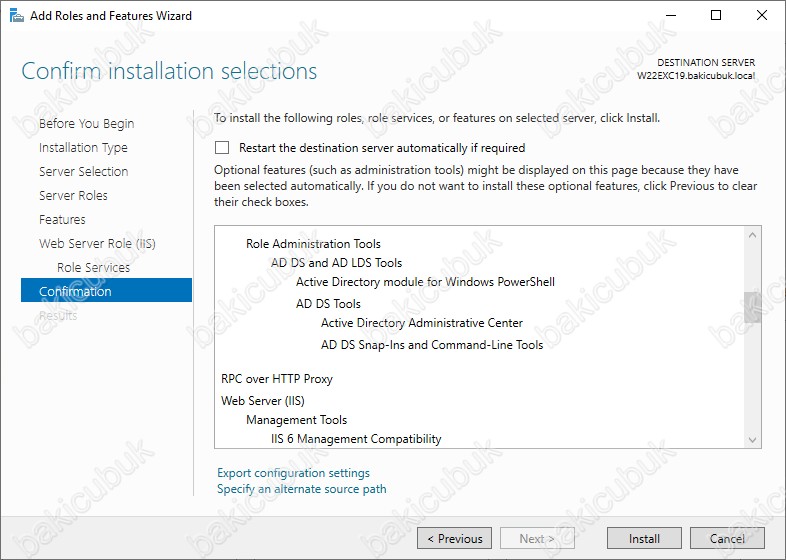Image resolution: width=786 pixels, height=560 pixels.
Task: Click the wizard icon in the title bar
Action: click(x=17, y=16)
